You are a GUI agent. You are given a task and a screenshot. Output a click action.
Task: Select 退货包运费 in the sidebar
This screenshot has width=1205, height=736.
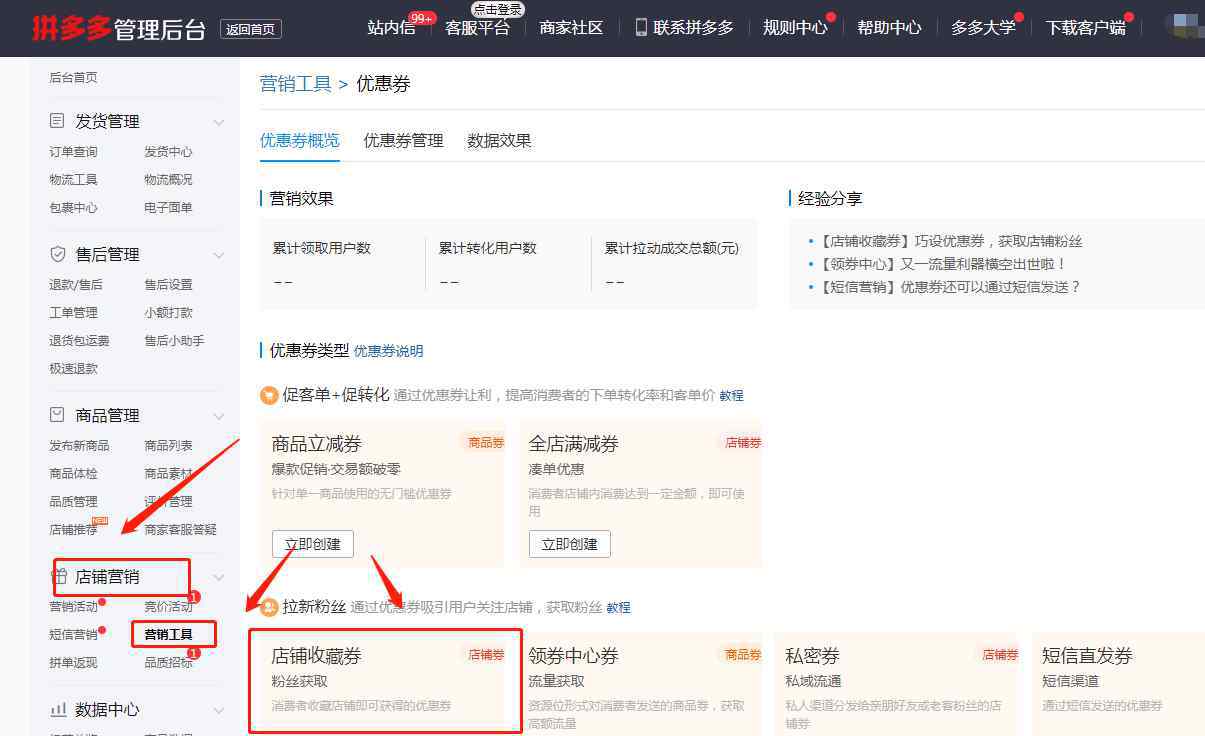(80, 341)
